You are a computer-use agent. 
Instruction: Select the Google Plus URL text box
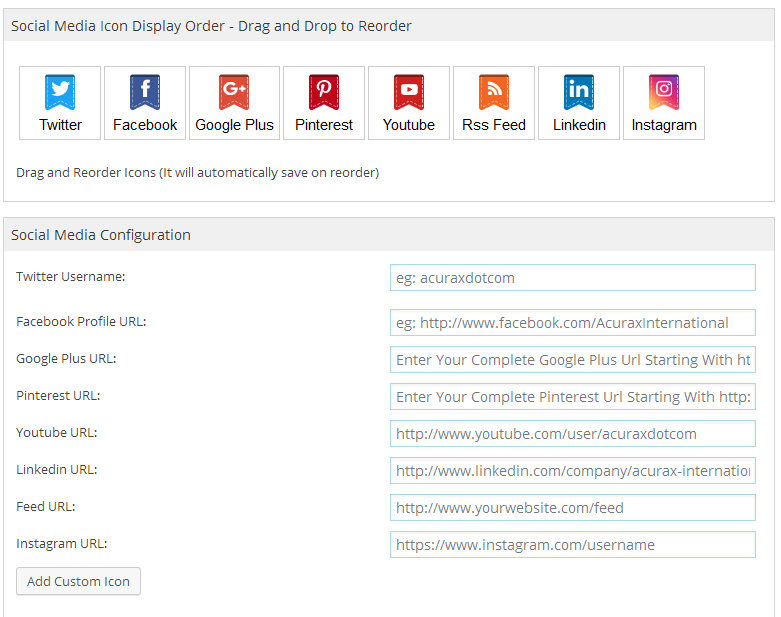tap(572, 360)
